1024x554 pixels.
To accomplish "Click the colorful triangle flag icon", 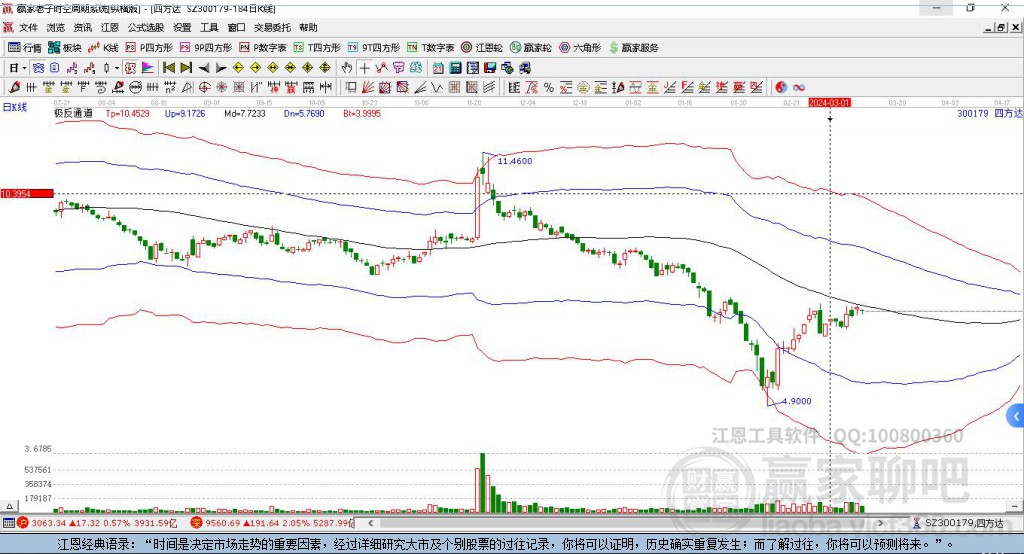I will click(x=148, y=68).
